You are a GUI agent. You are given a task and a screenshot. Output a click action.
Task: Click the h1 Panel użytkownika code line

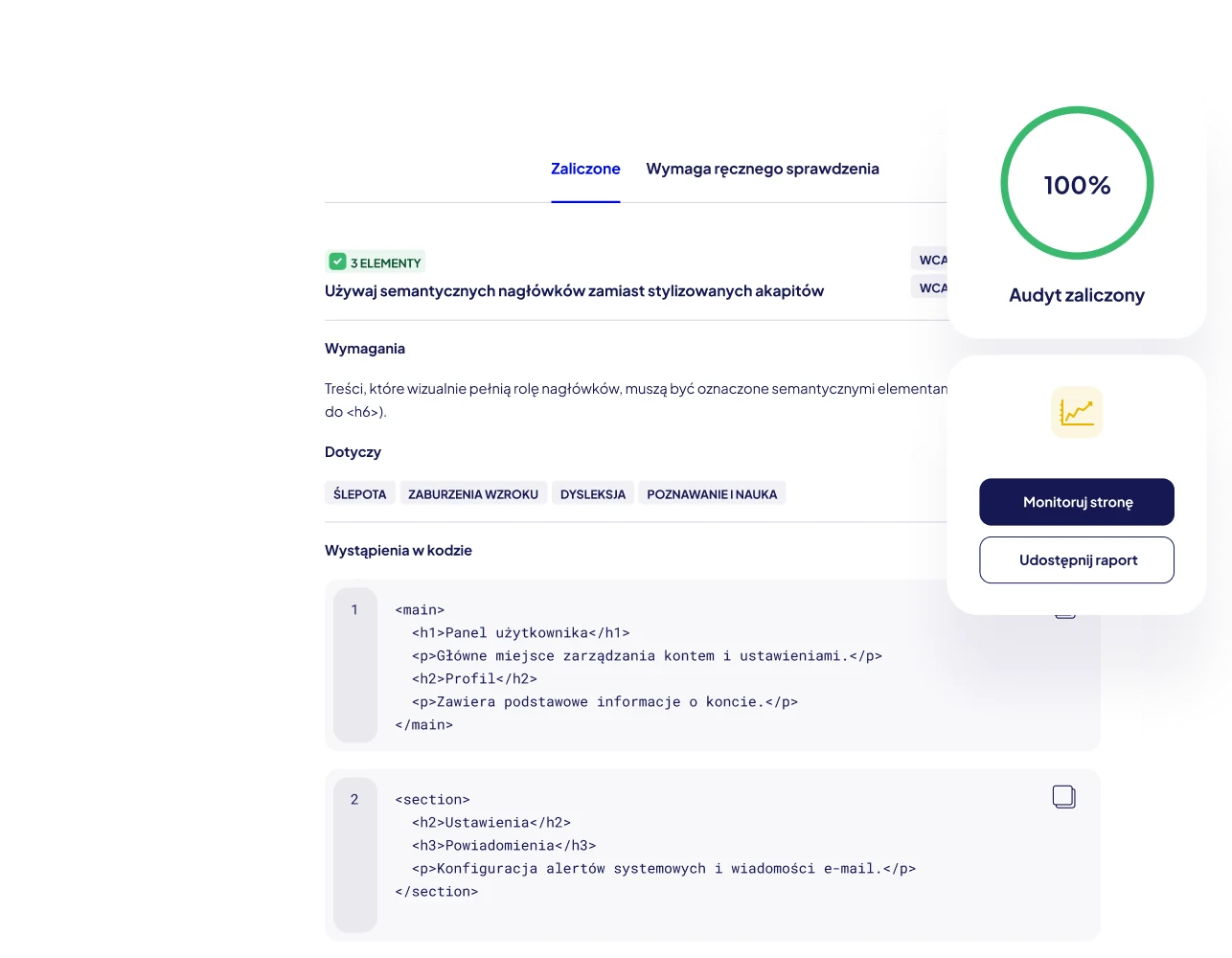pyautogui.click(x=521, y=633)
